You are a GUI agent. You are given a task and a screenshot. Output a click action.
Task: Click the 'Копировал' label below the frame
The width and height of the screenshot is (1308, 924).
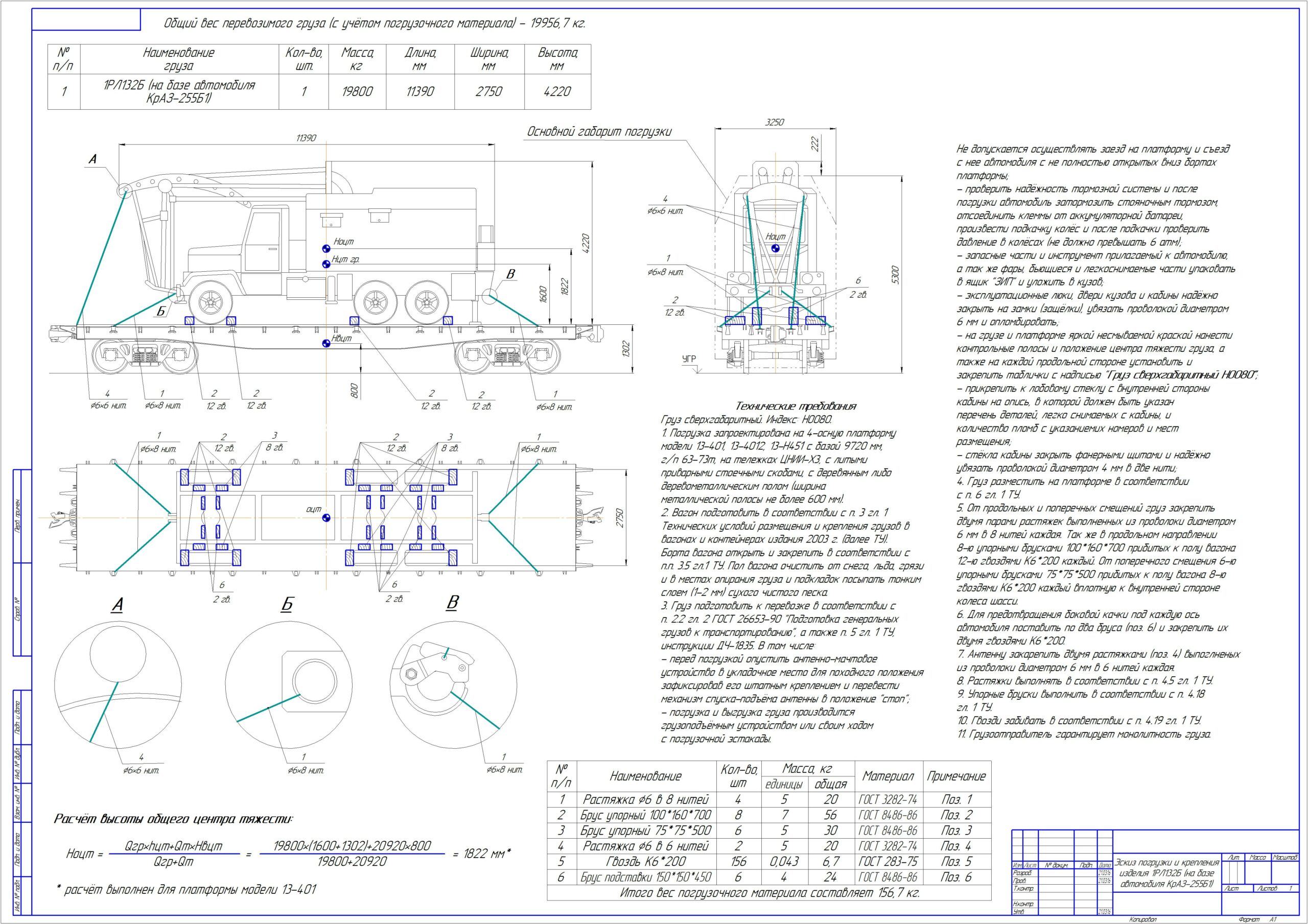[1144, 920]
